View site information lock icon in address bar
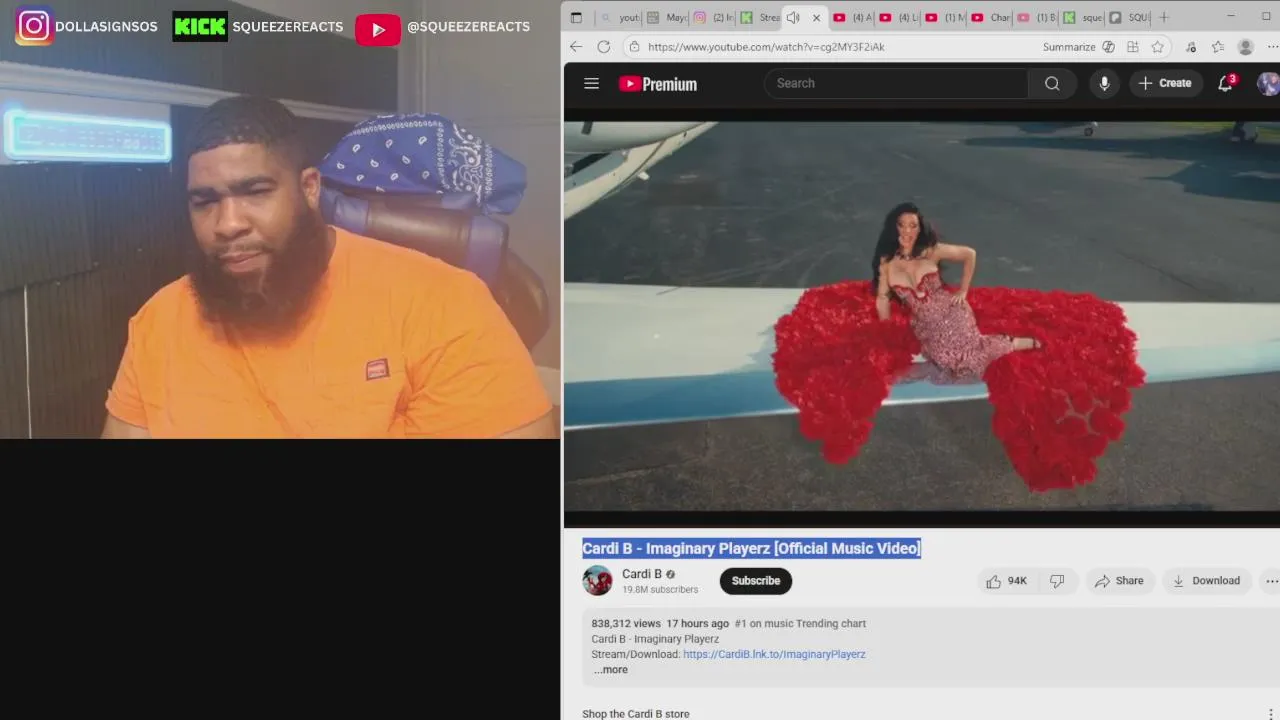Viewport: 1280px width, 720px height. tap(634, 47)
